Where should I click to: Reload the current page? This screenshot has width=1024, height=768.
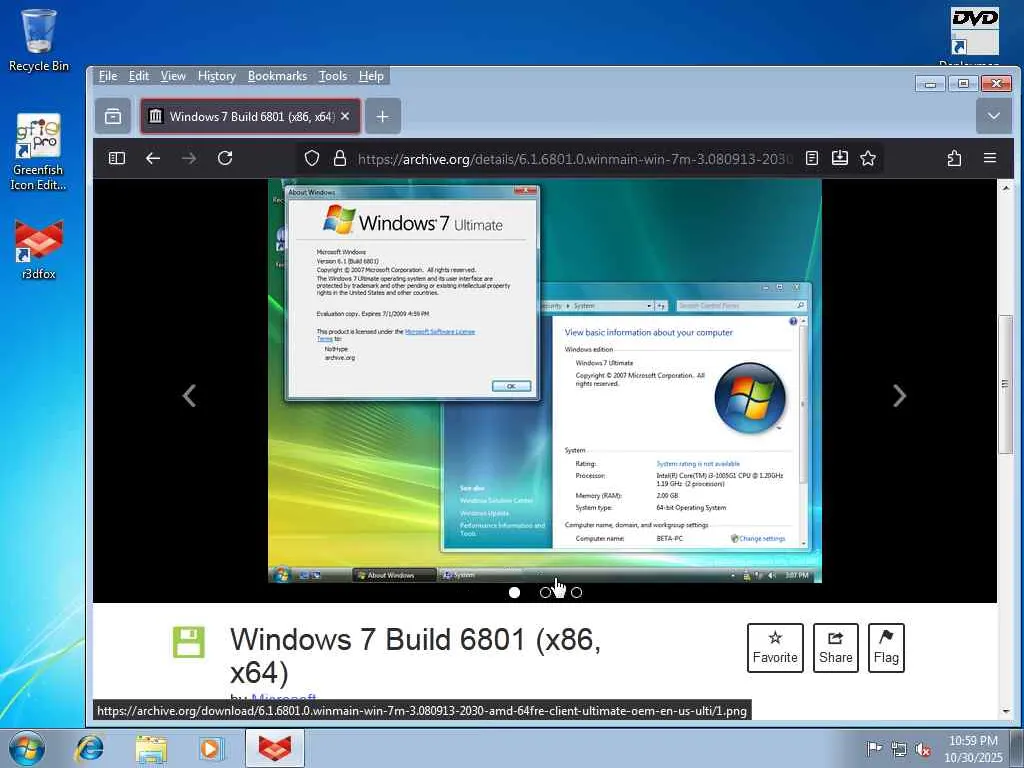pyautogui.click(x=225, y=158)
